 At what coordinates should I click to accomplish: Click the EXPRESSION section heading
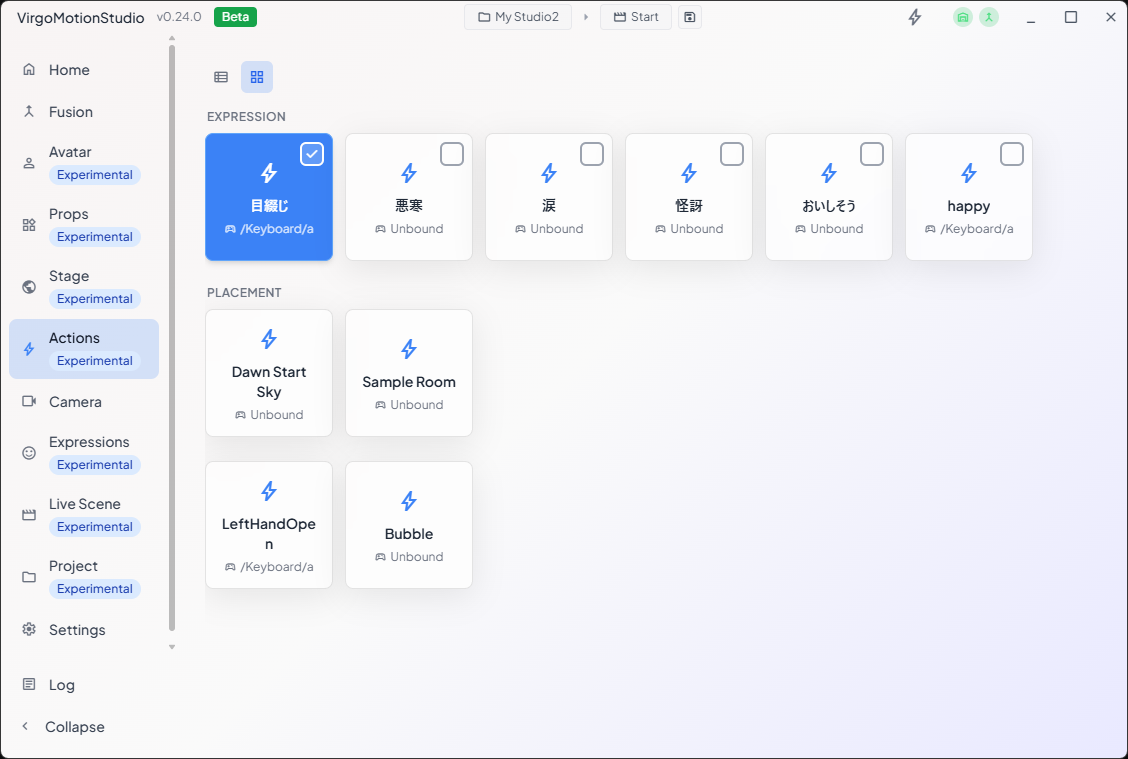tap(246, 117)
